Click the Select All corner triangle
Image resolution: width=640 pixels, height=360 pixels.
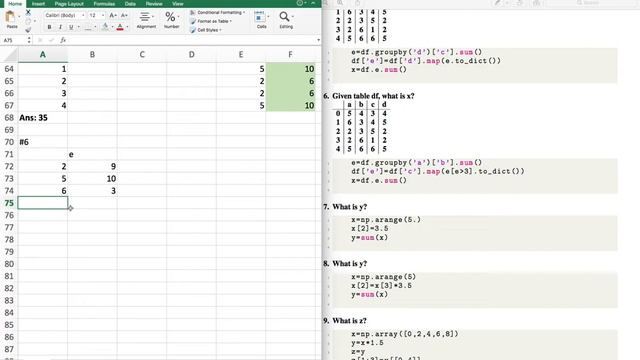point(11,55)
